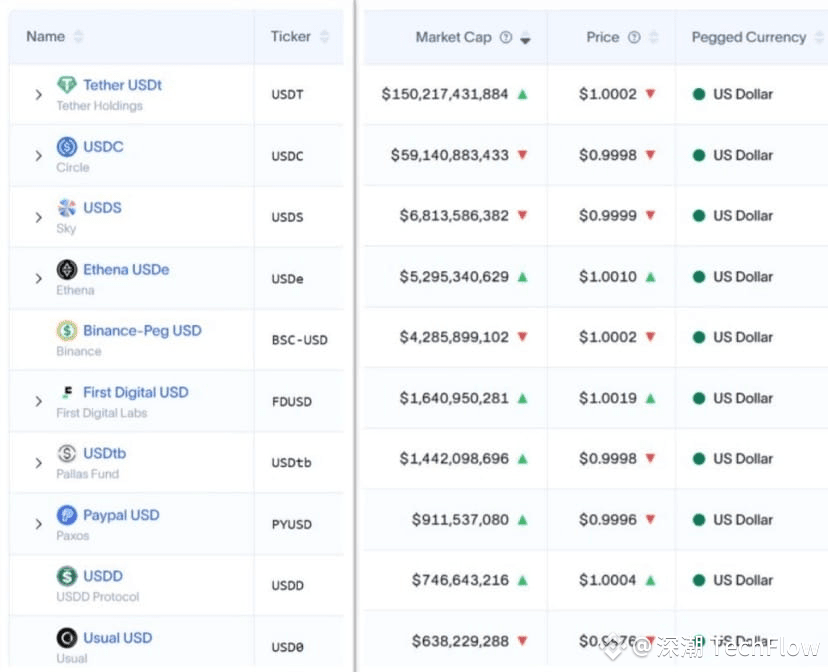
Task: Sort by Ticker using its sort arrows
Action: point(324,36)
